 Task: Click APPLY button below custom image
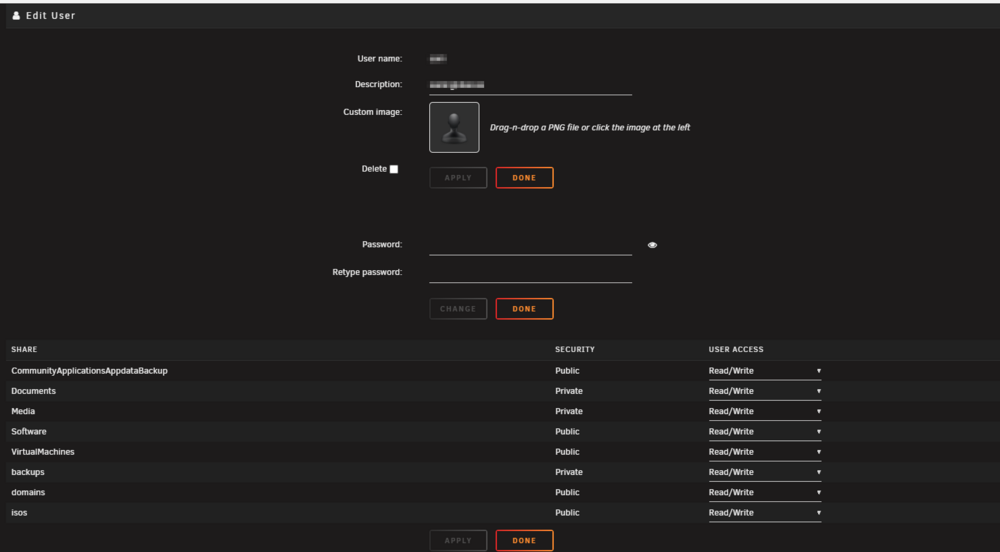[x=458, y=178]
